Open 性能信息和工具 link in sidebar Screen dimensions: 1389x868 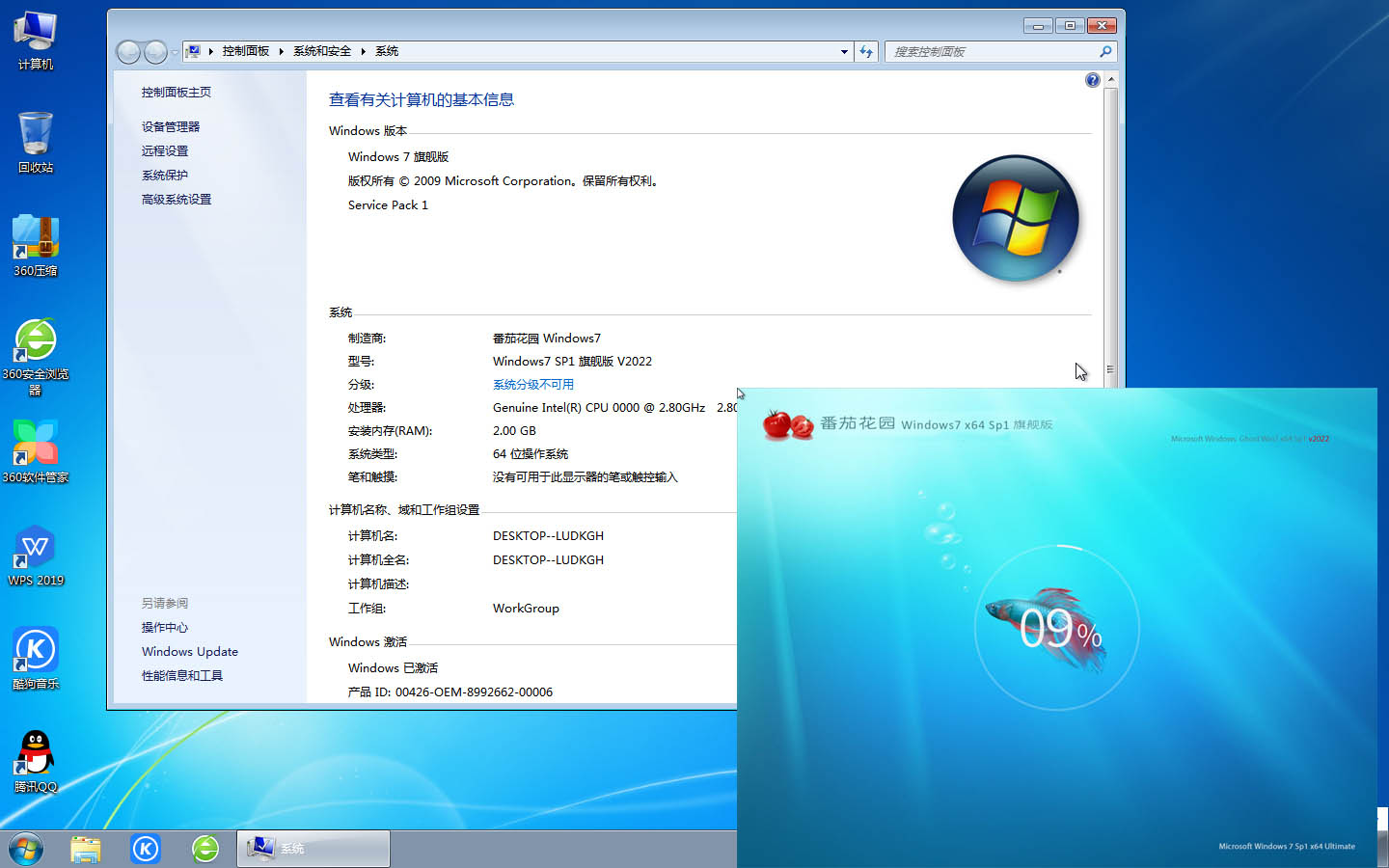click(x=182, y=675)
